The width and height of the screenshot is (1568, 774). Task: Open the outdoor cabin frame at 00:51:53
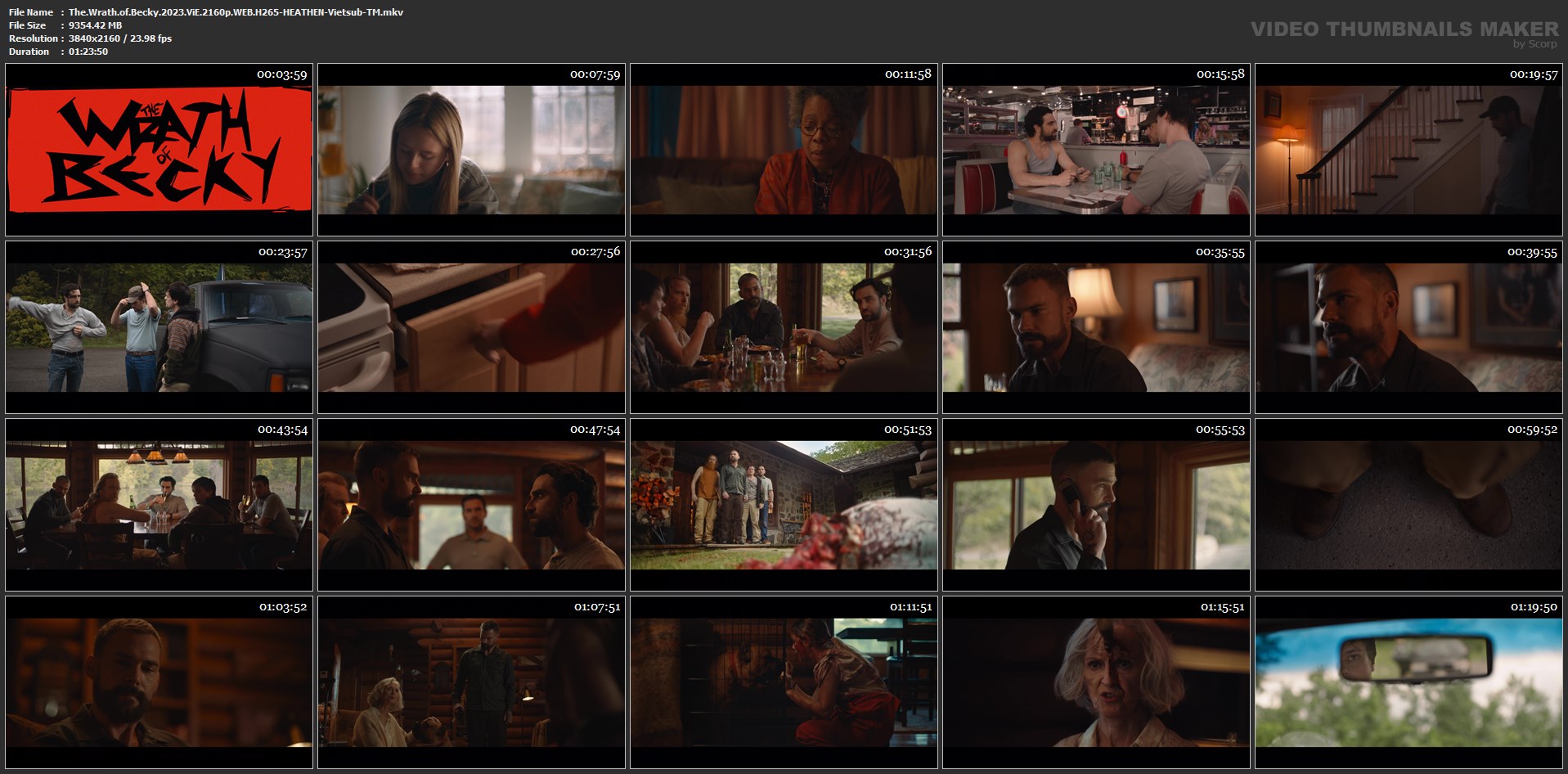tap(784, 505)
